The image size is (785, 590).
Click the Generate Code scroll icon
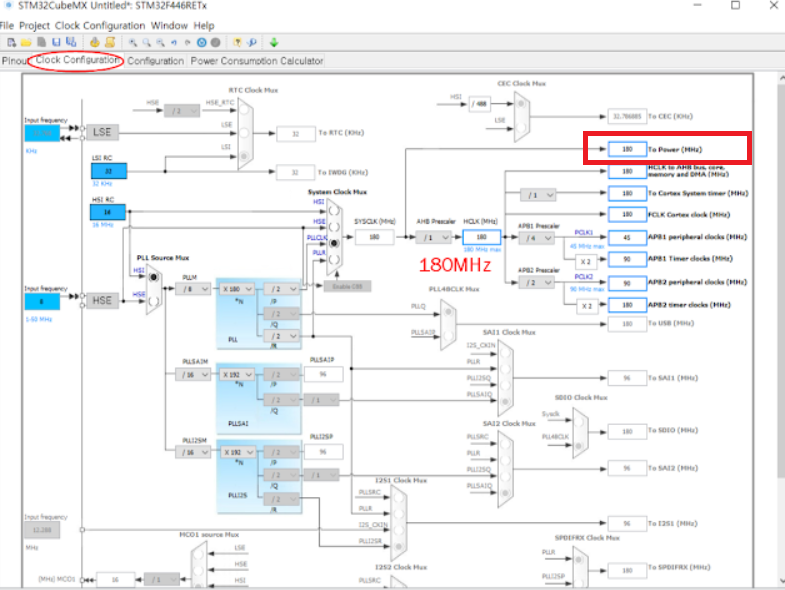pyautogui.click(x=110, y=43)
